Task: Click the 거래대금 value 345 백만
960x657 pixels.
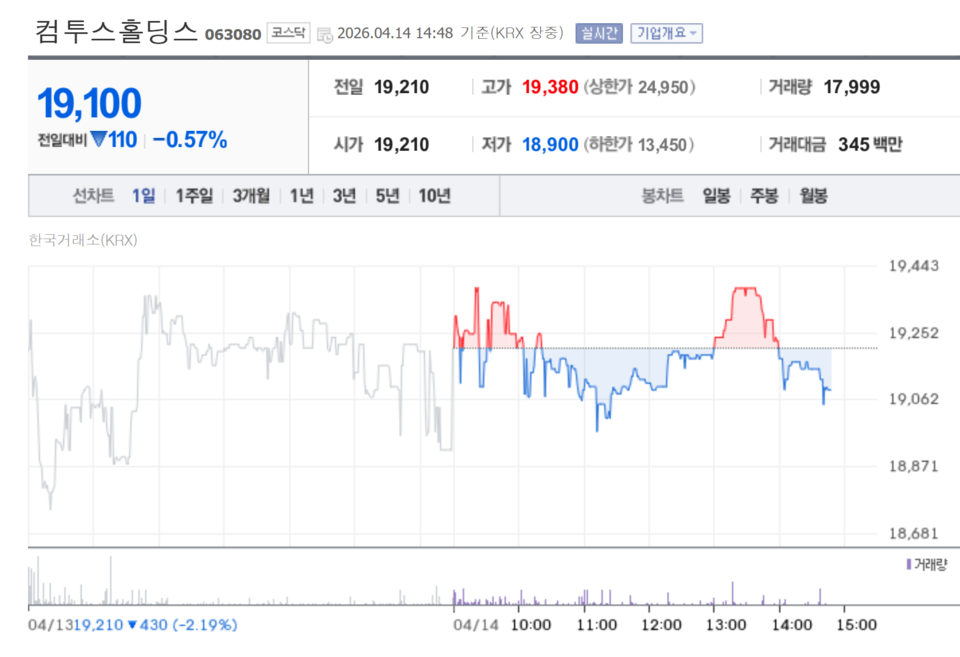Action: coord(870,145)
